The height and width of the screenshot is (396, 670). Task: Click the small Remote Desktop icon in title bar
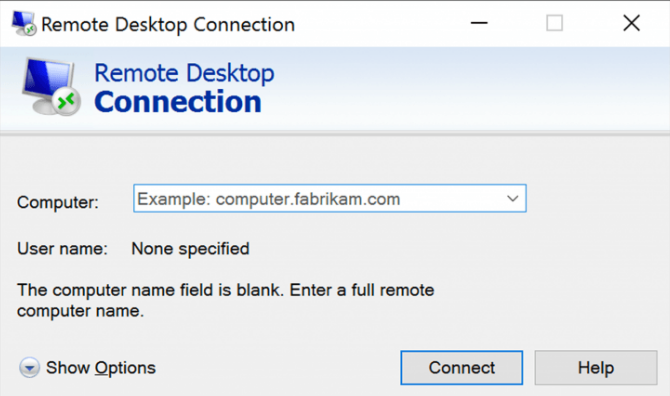click(x=24, y=23)
